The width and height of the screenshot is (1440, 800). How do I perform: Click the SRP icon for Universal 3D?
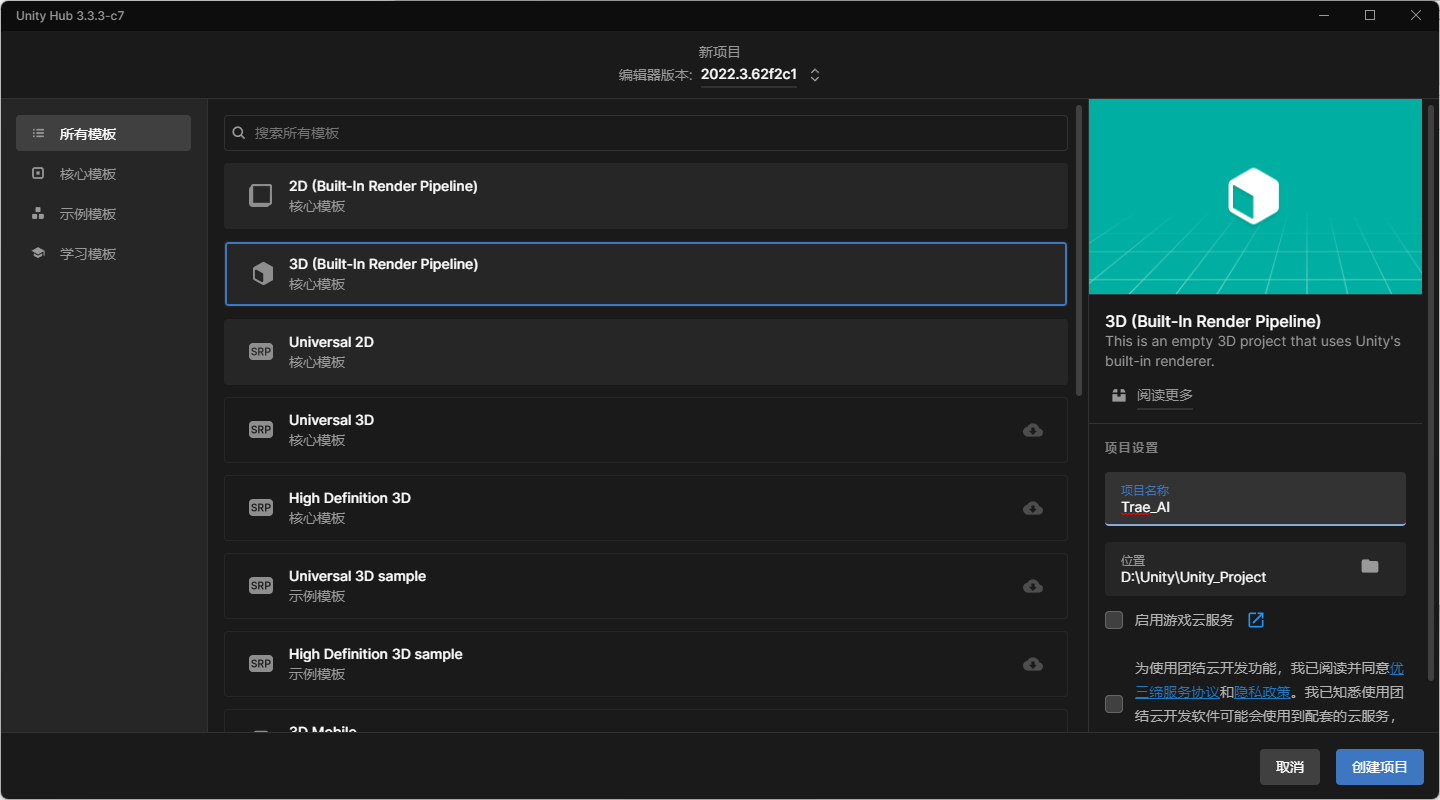pos(261,430)
